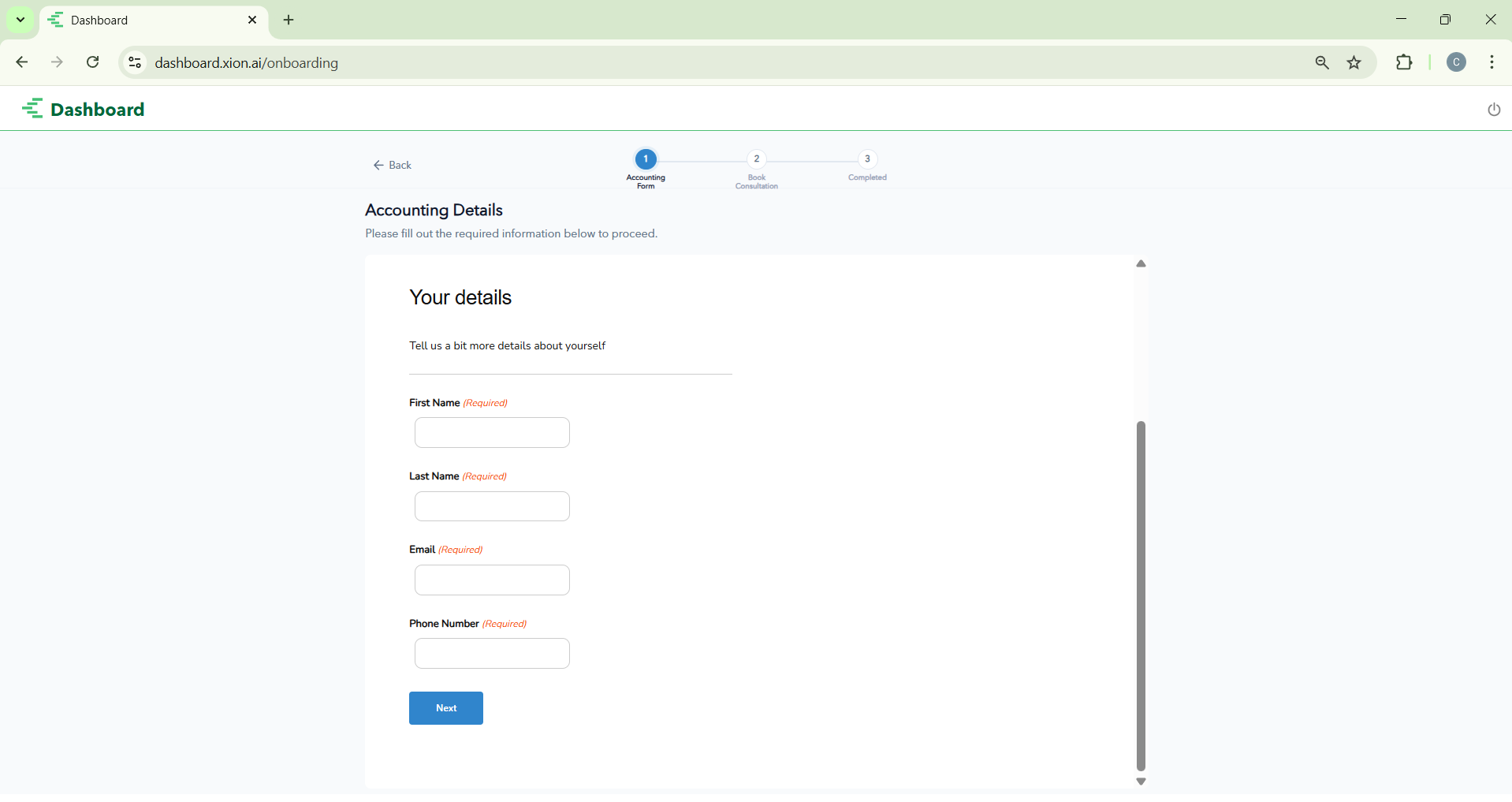Image resolution: width=1512 pixels, height=802 pixels.
Task: Click the power logout icon
Action: coord(1493,110)
